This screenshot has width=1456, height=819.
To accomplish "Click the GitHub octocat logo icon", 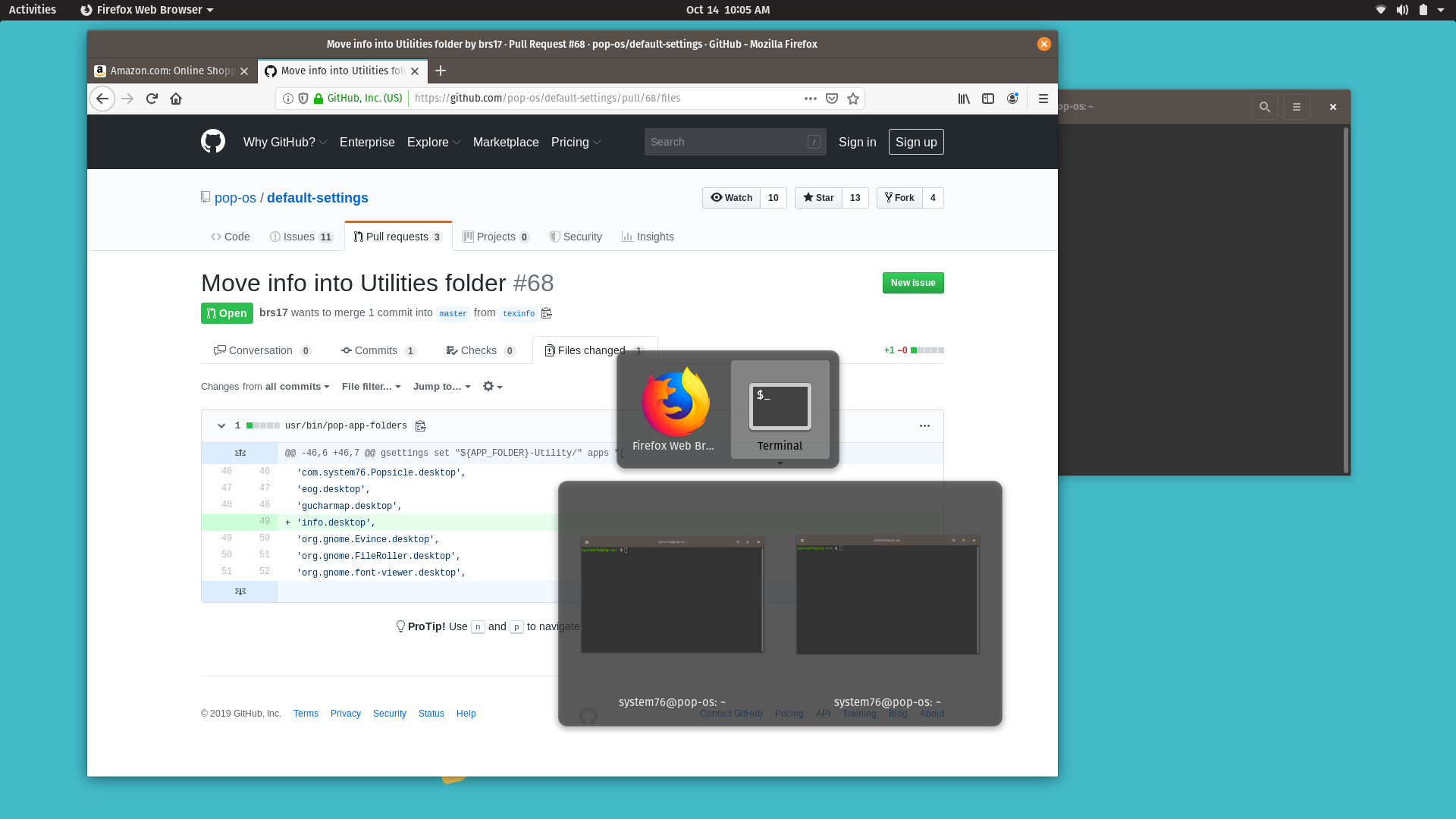I will 213,141.
